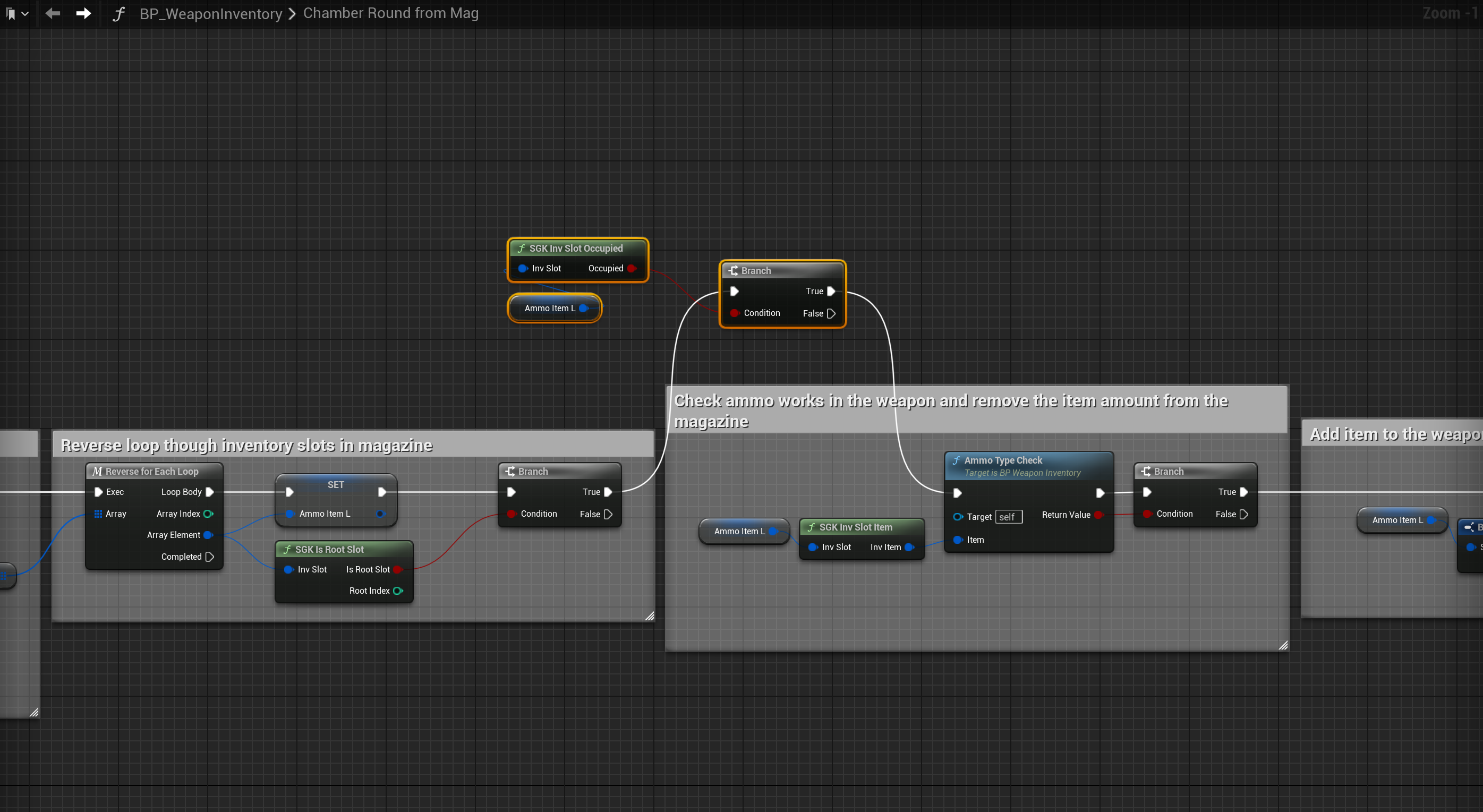
Task: Click the forward navigation arrow
Action: [x=83, y=13]
